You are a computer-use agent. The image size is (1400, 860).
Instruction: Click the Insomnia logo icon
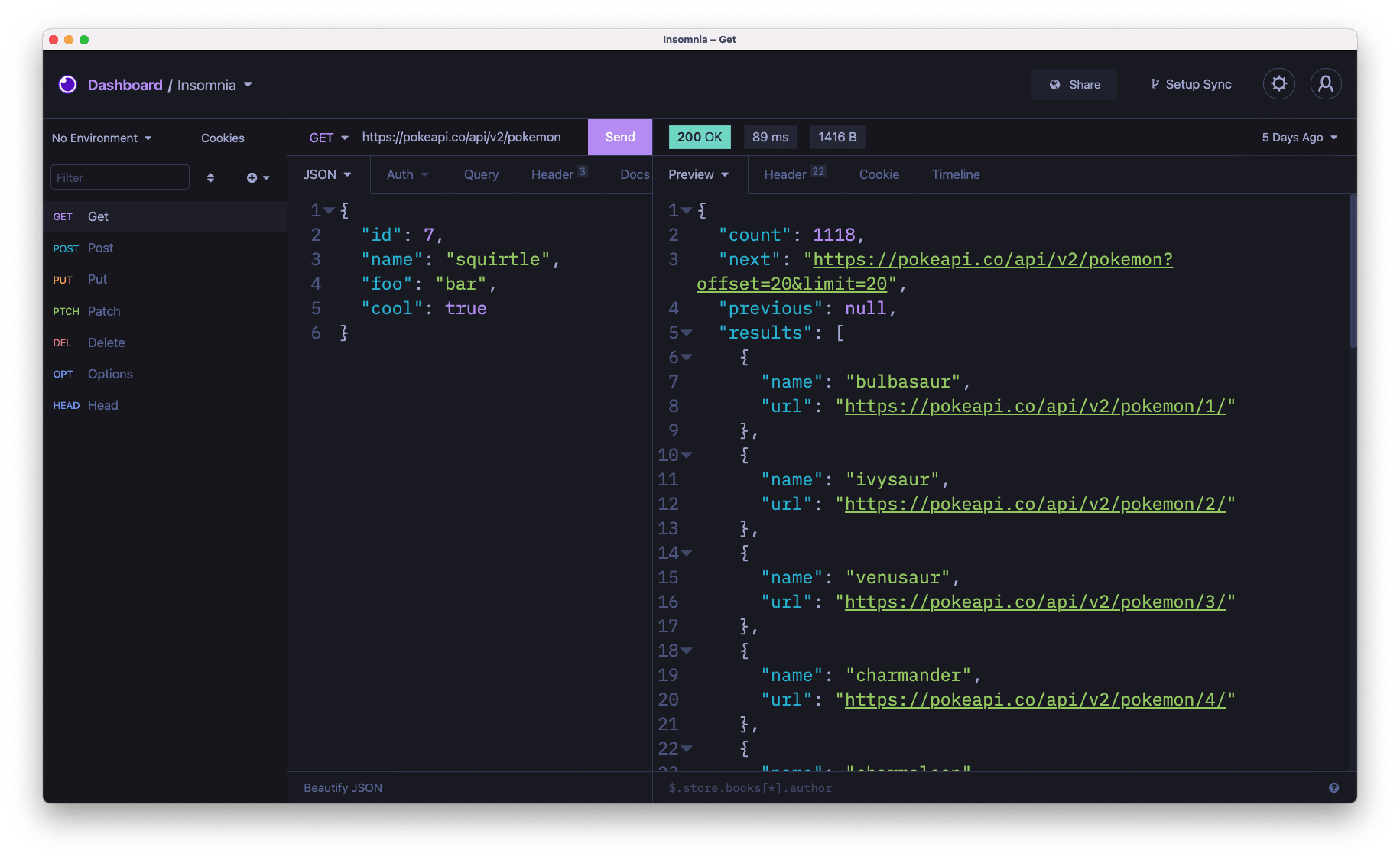point(68,84)
